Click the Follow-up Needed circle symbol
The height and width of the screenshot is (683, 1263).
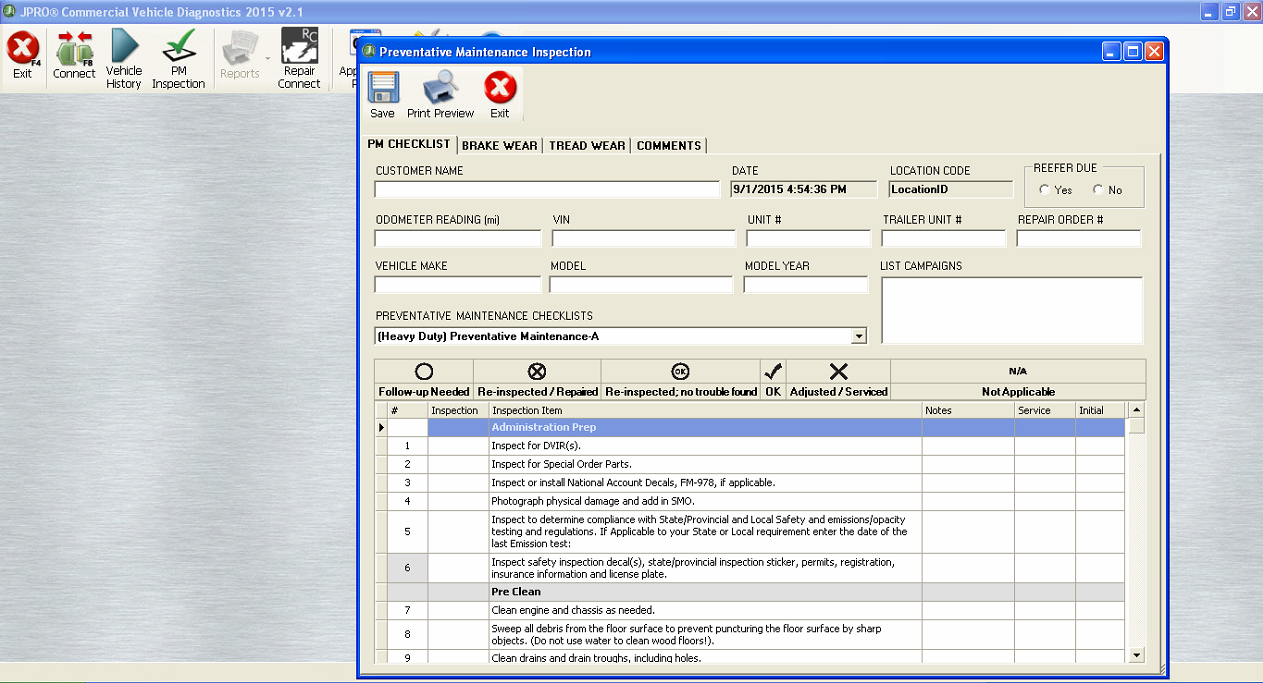point(424,372)
